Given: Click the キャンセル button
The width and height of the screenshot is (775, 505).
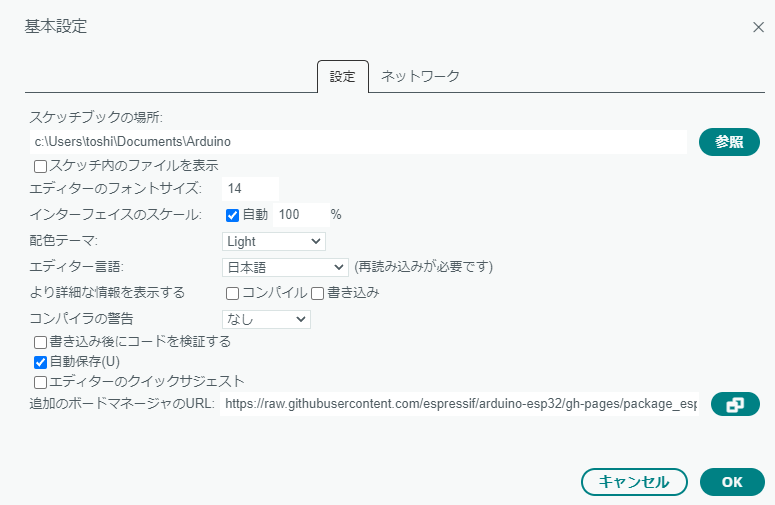Looking at the screenshot, I should pos(634,482).
